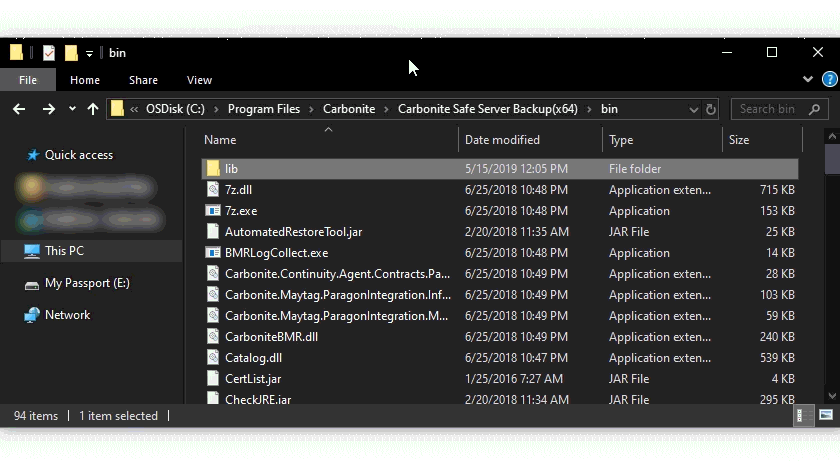840x464 pixels.
Task: Open Customize Quick Access Toolbar dropdown
Action: [x=89, y=54]
